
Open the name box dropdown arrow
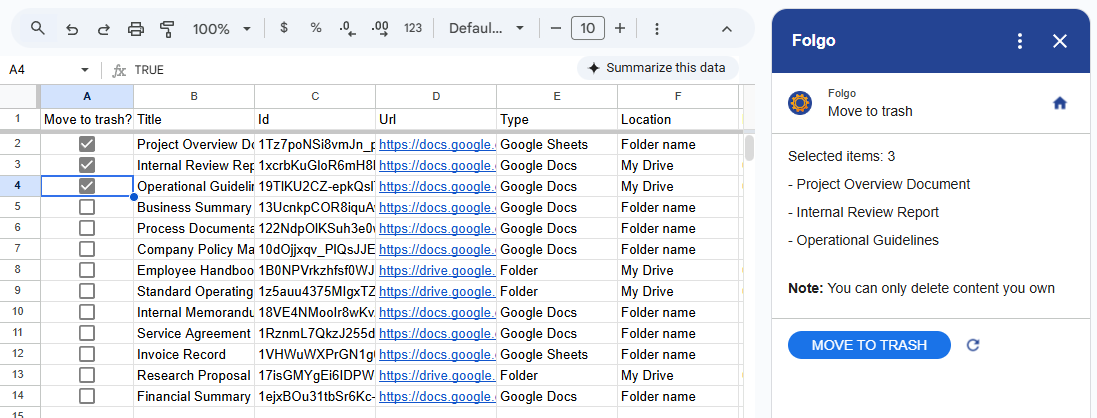point(85,70)
